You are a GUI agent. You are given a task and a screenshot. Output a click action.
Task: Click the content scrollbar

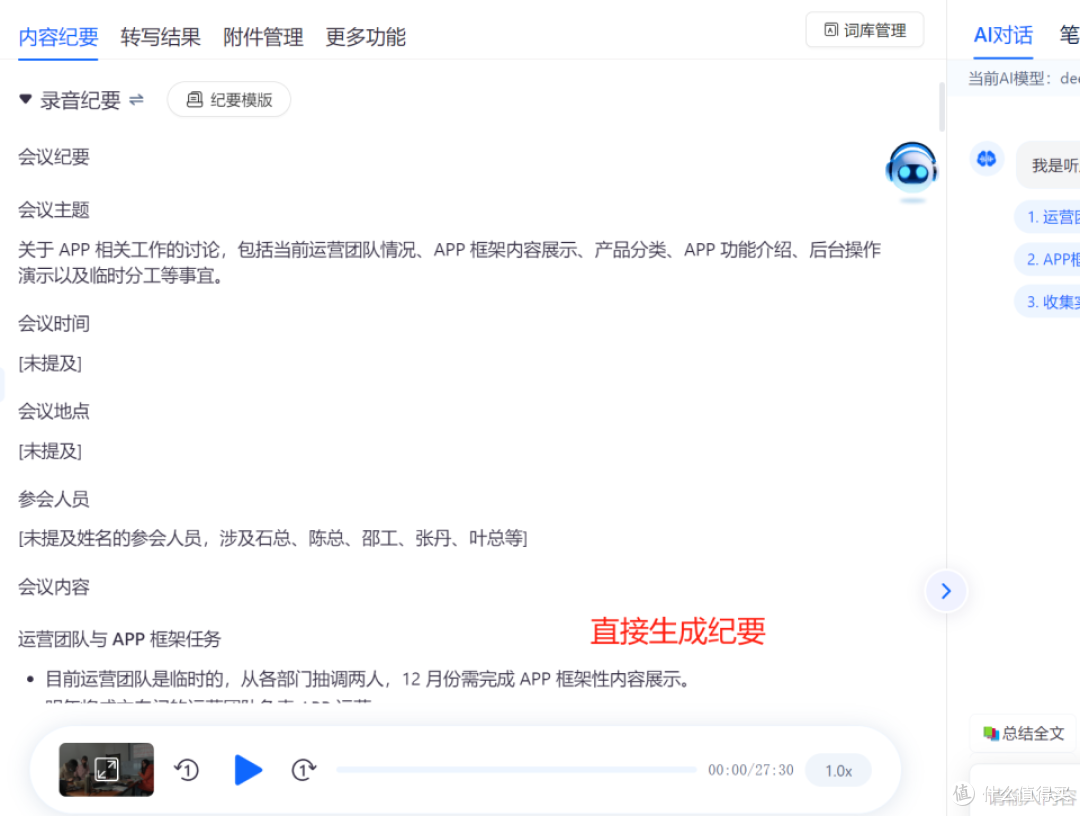[x=942, y=107]
